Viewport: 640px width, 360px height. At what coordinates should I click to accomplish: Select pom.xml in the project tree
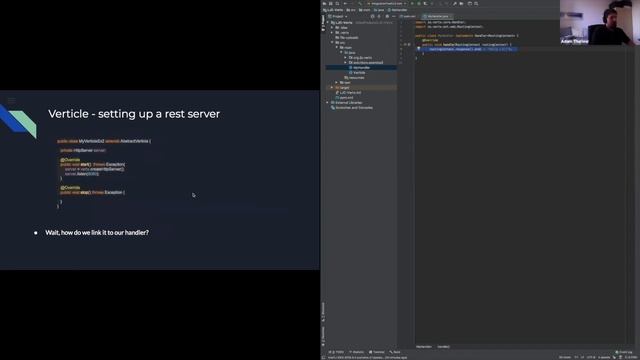click(344, 98)
